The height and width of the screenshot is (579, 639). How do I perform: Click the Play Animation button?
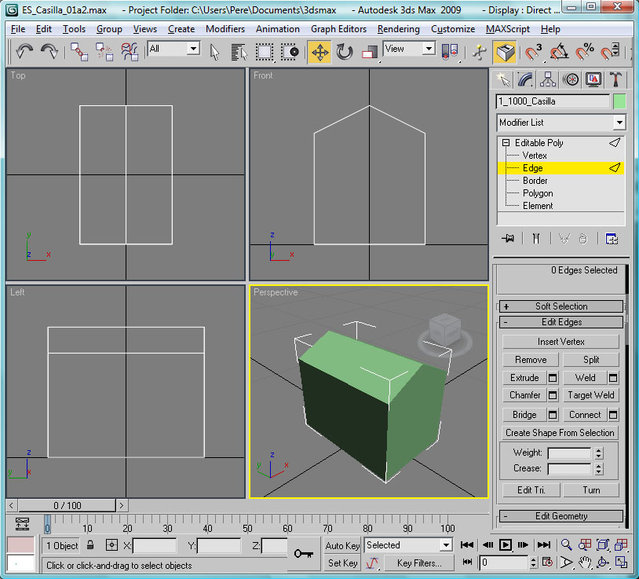click(x=506, y=545)
